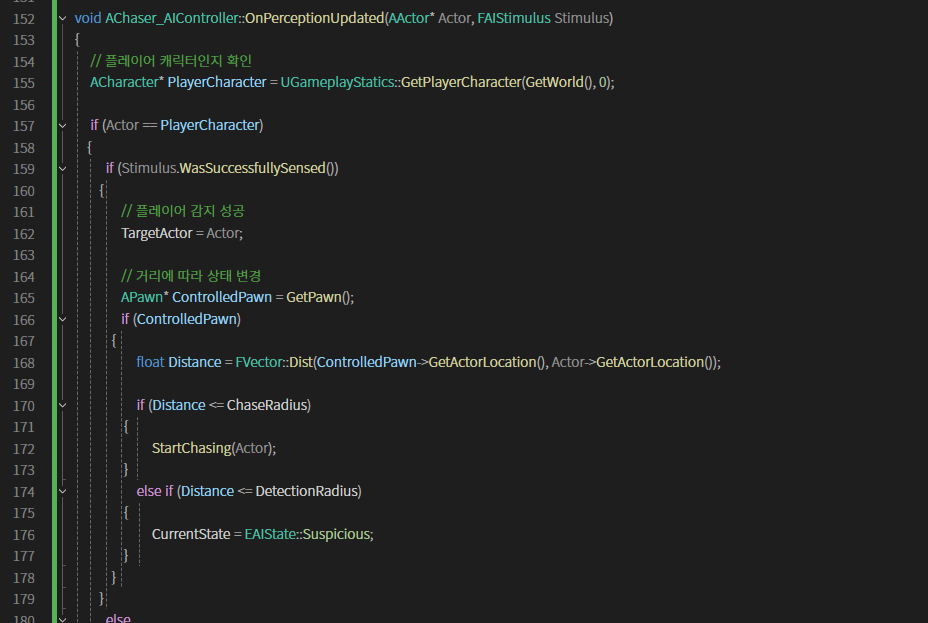Click GetPlayerCharacter call on line 155

[461, 82]
